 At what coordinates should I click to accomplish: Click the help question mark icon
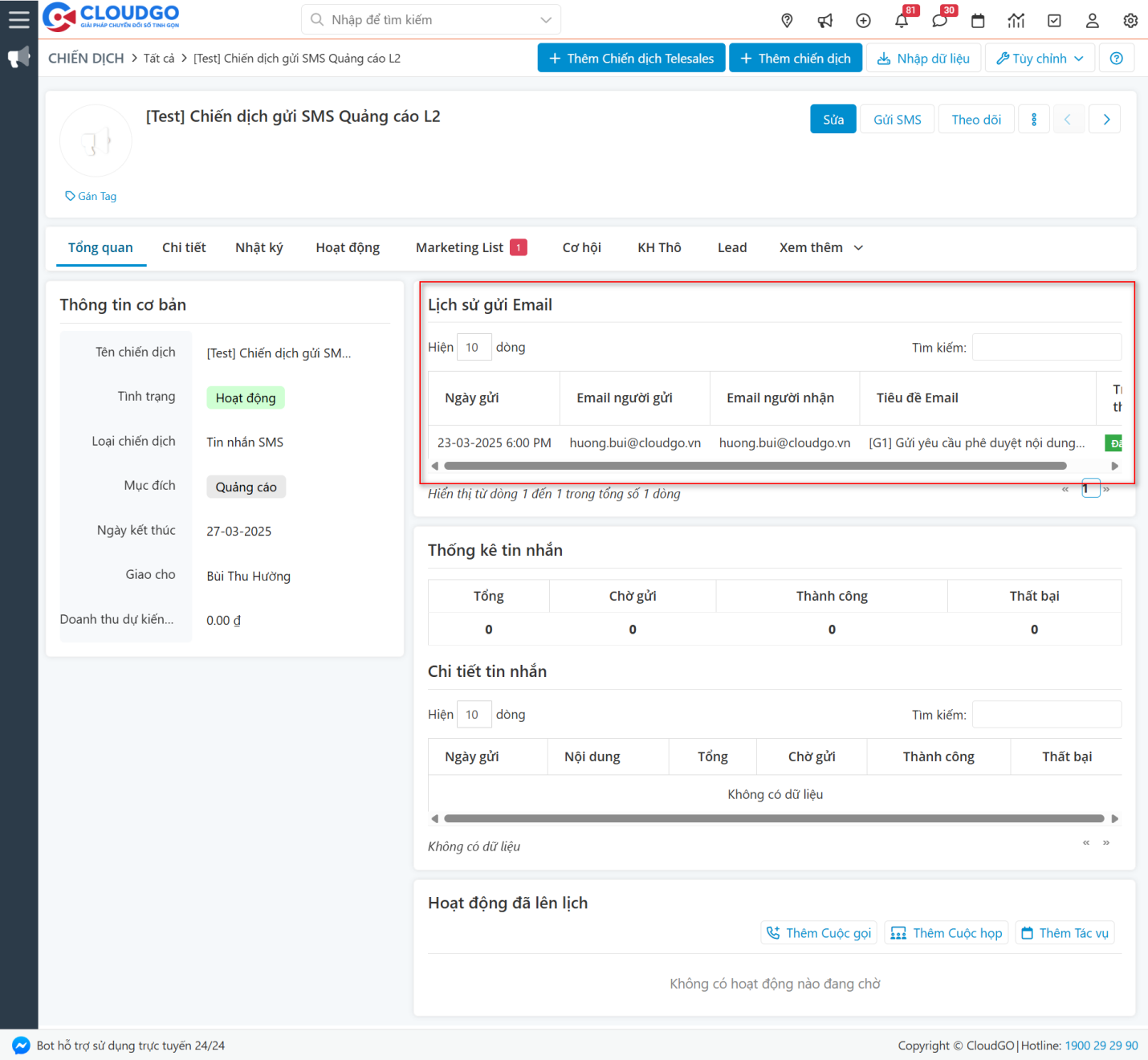(1116, 59)
